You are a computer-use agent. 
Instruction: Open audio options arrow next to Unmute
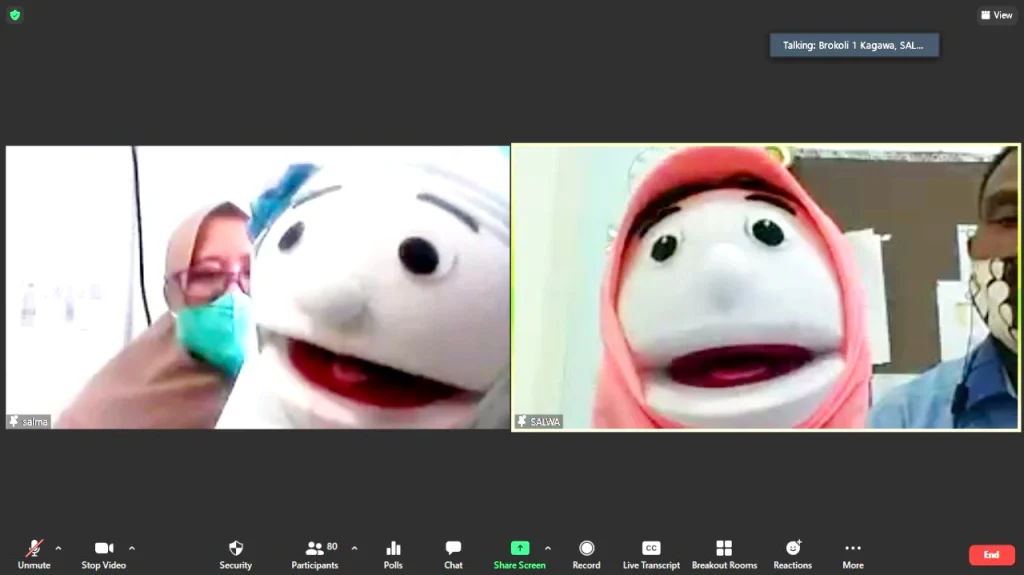pos(59,548)
